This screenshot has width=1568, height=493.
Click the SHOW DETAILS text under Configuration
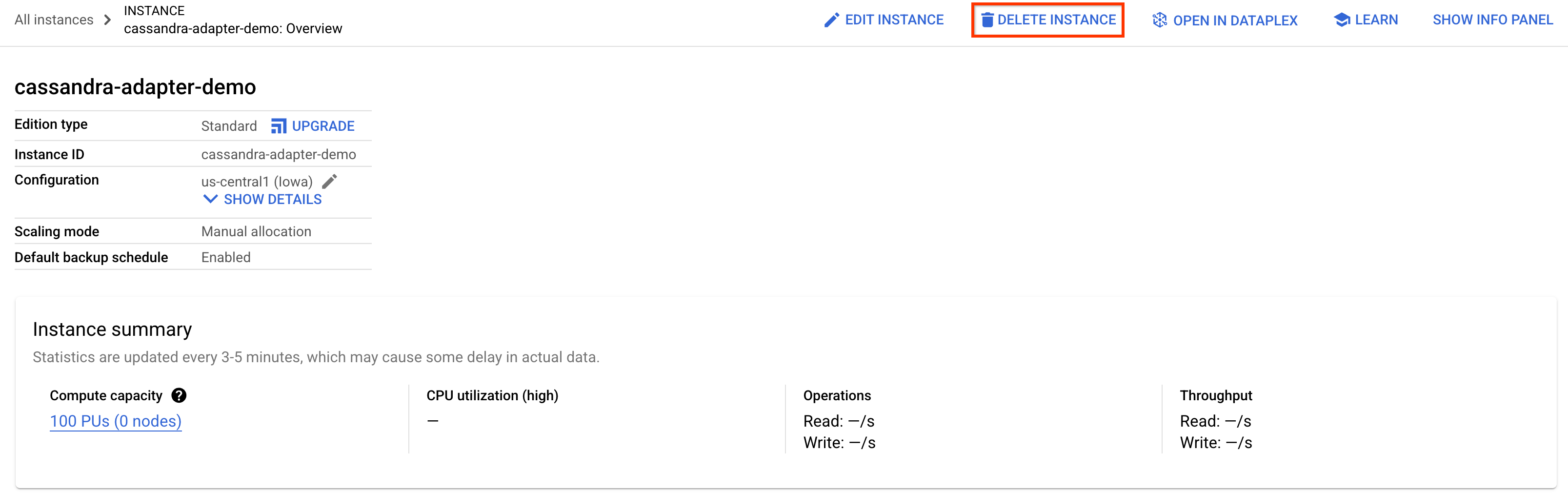tap(272, 200)
